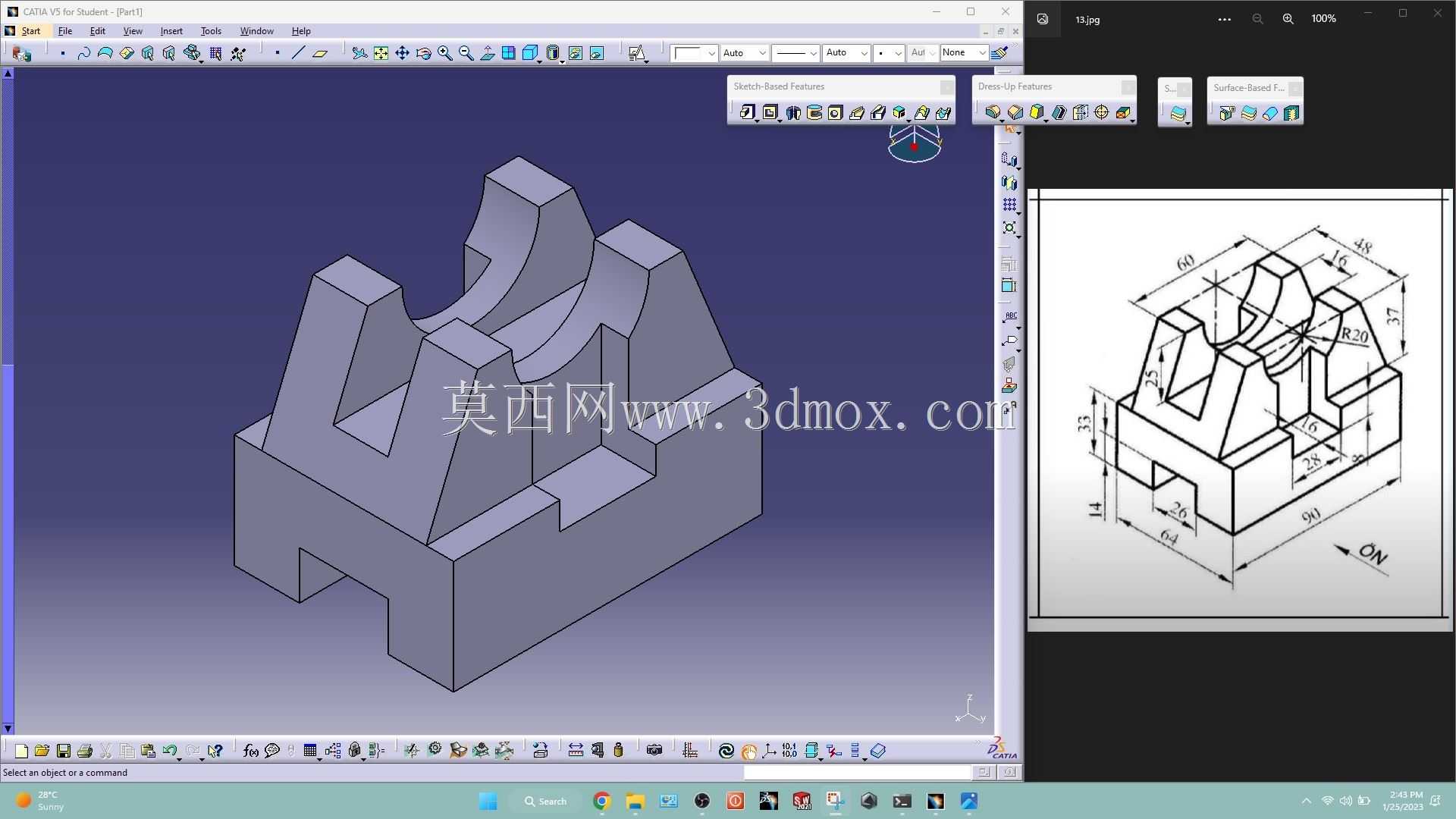Click the Normal View icon
Viewport: 1456px width, 819px height.
[488, 53]
